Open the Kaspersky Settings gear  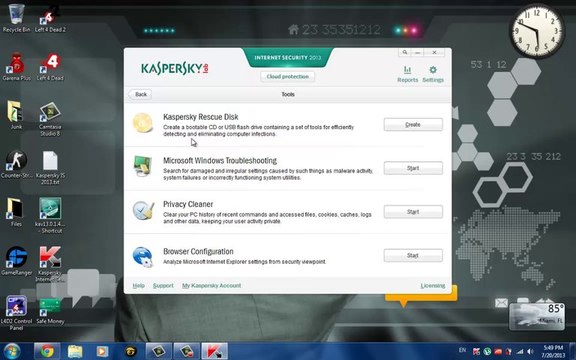pos(433,74)
